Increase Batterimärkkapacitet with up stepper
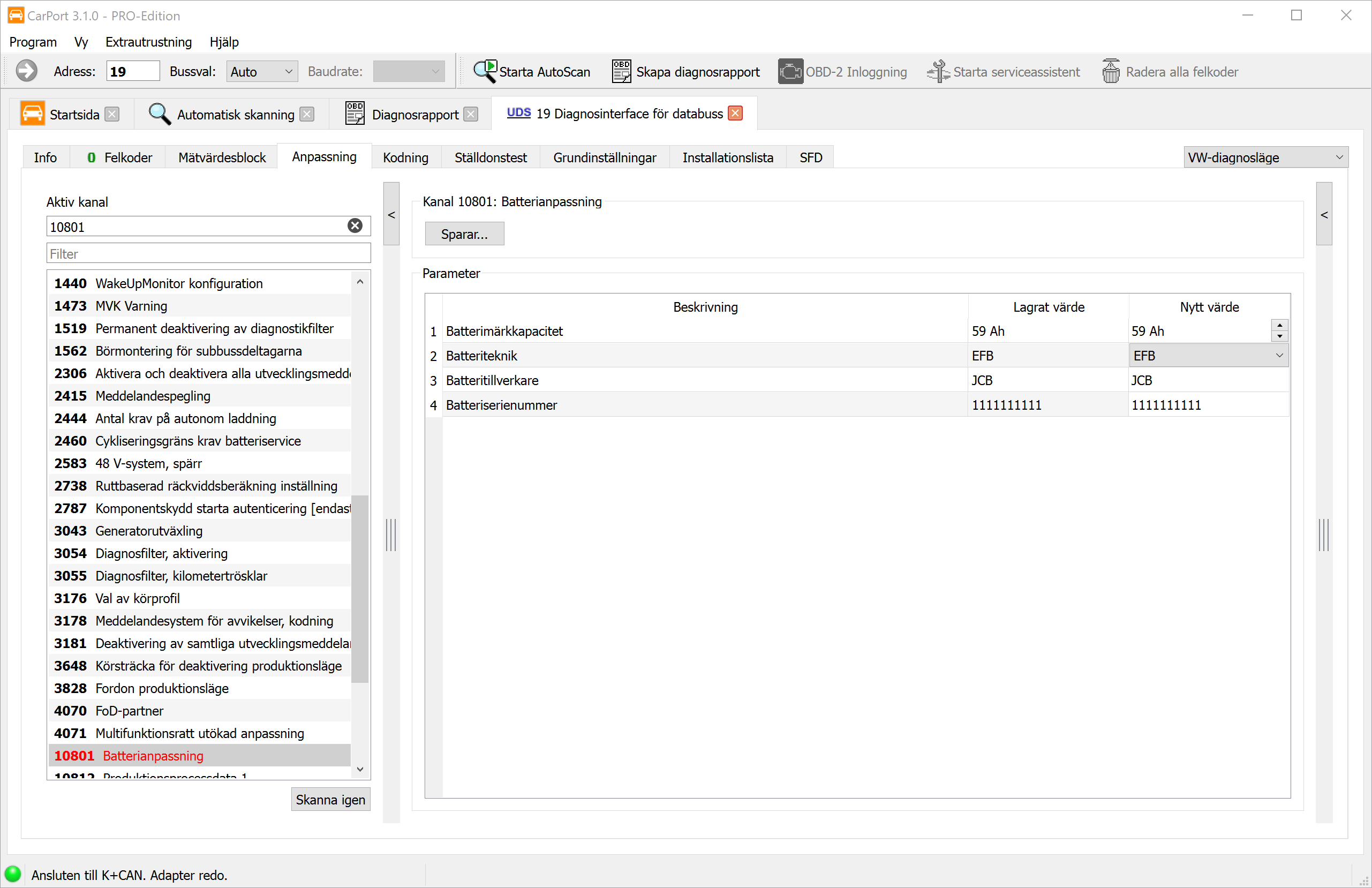The image size is (1372, 888). pyautogui.click(x=1280, y=326)
